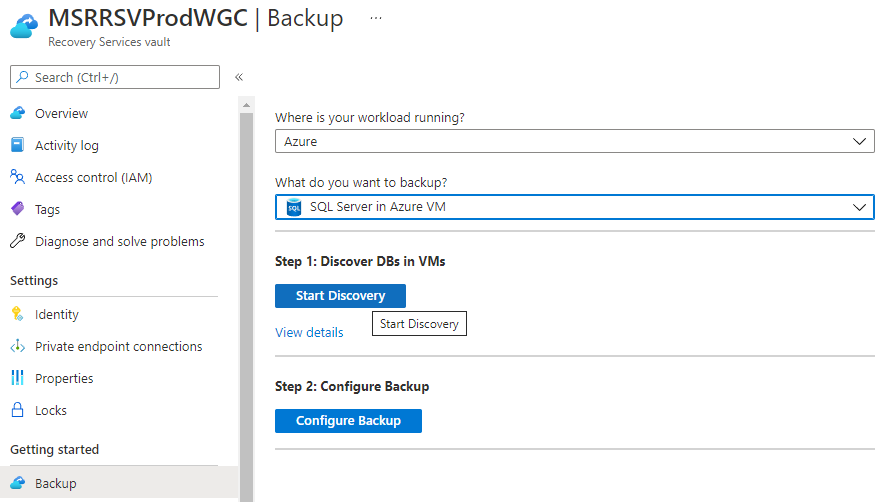Click the Locks padlock icon

click(x=17, y=410)
